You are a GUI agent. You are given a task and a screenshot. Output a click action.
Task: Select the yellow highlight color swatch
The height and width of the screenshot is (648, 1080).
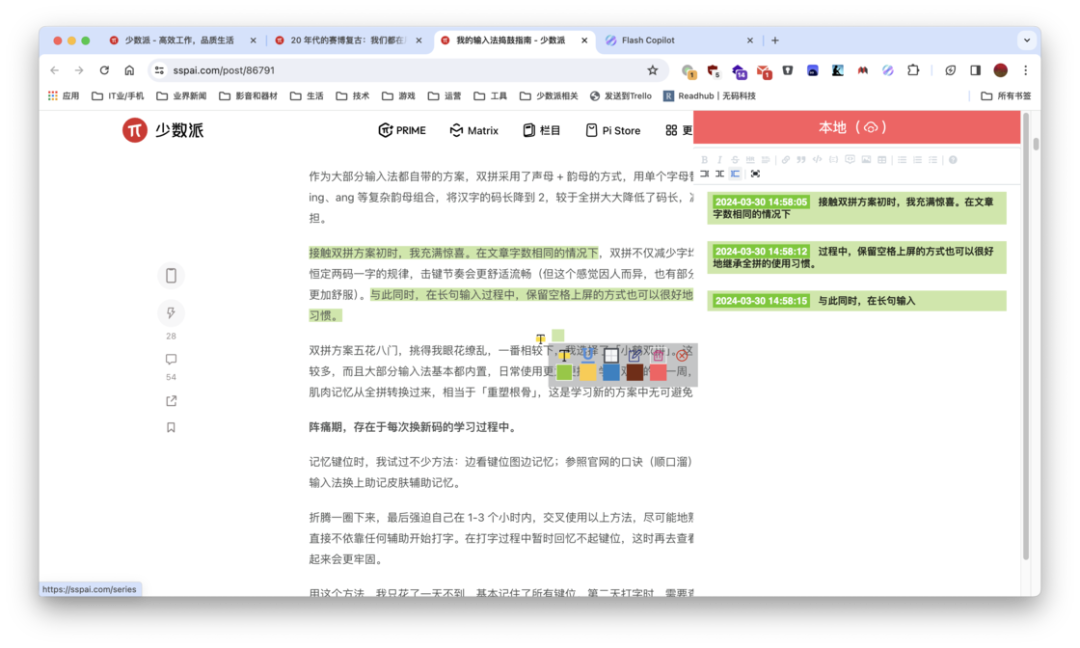(588, 373)
